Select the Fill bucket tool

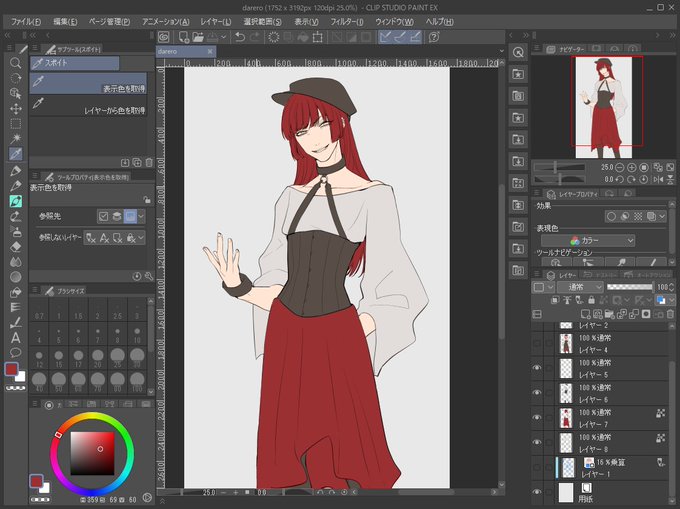click(x=16, y=292)
